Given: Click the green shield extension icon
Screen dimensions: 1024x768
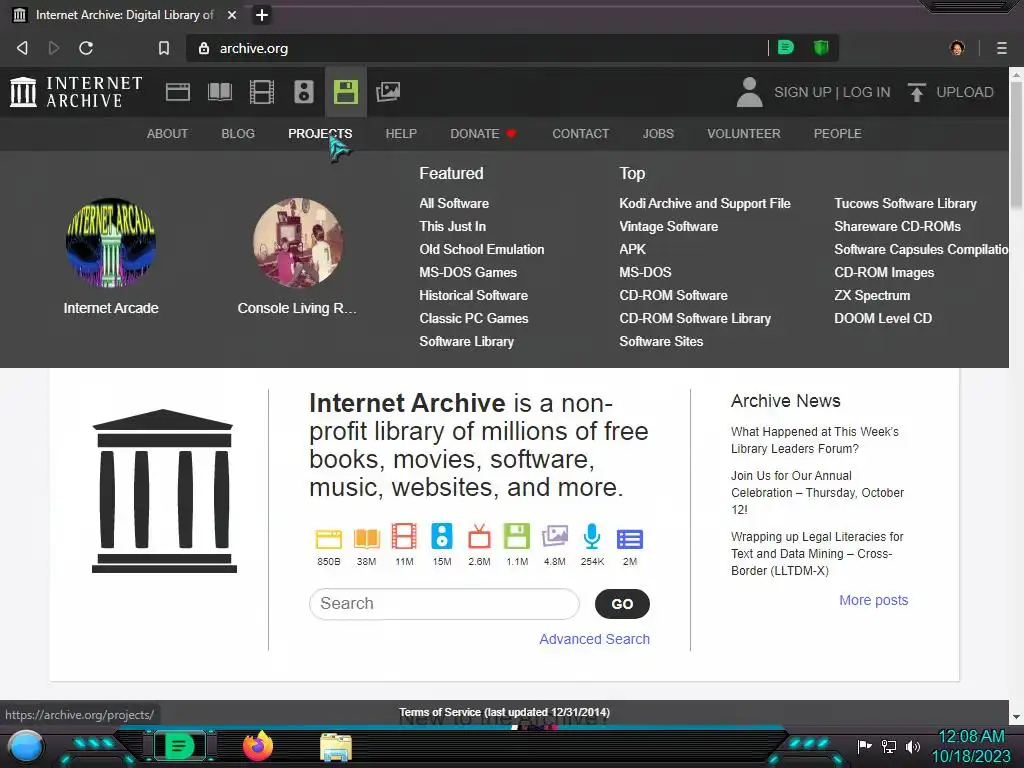Looking at the screenshot, I should click(821, 47).
